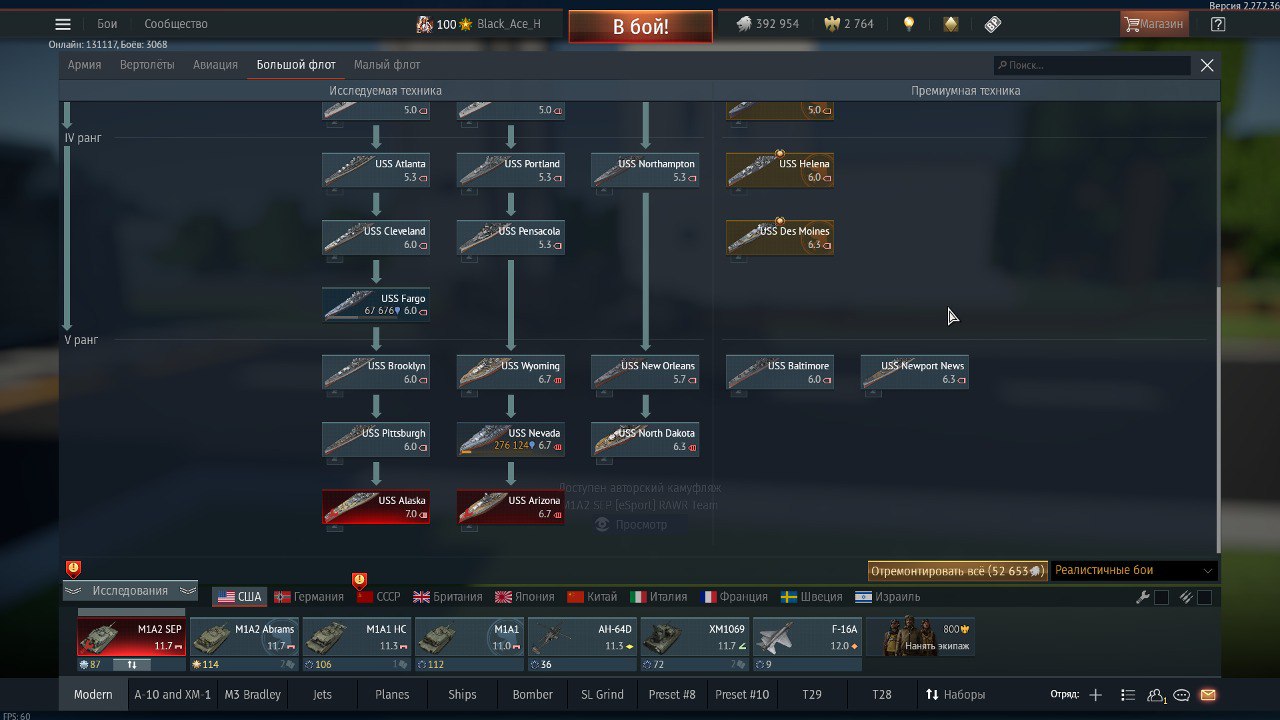This screenshot has height=720, width=1280.
Task: Select USS Northampton ship card
Action: (x=645, y=170)
